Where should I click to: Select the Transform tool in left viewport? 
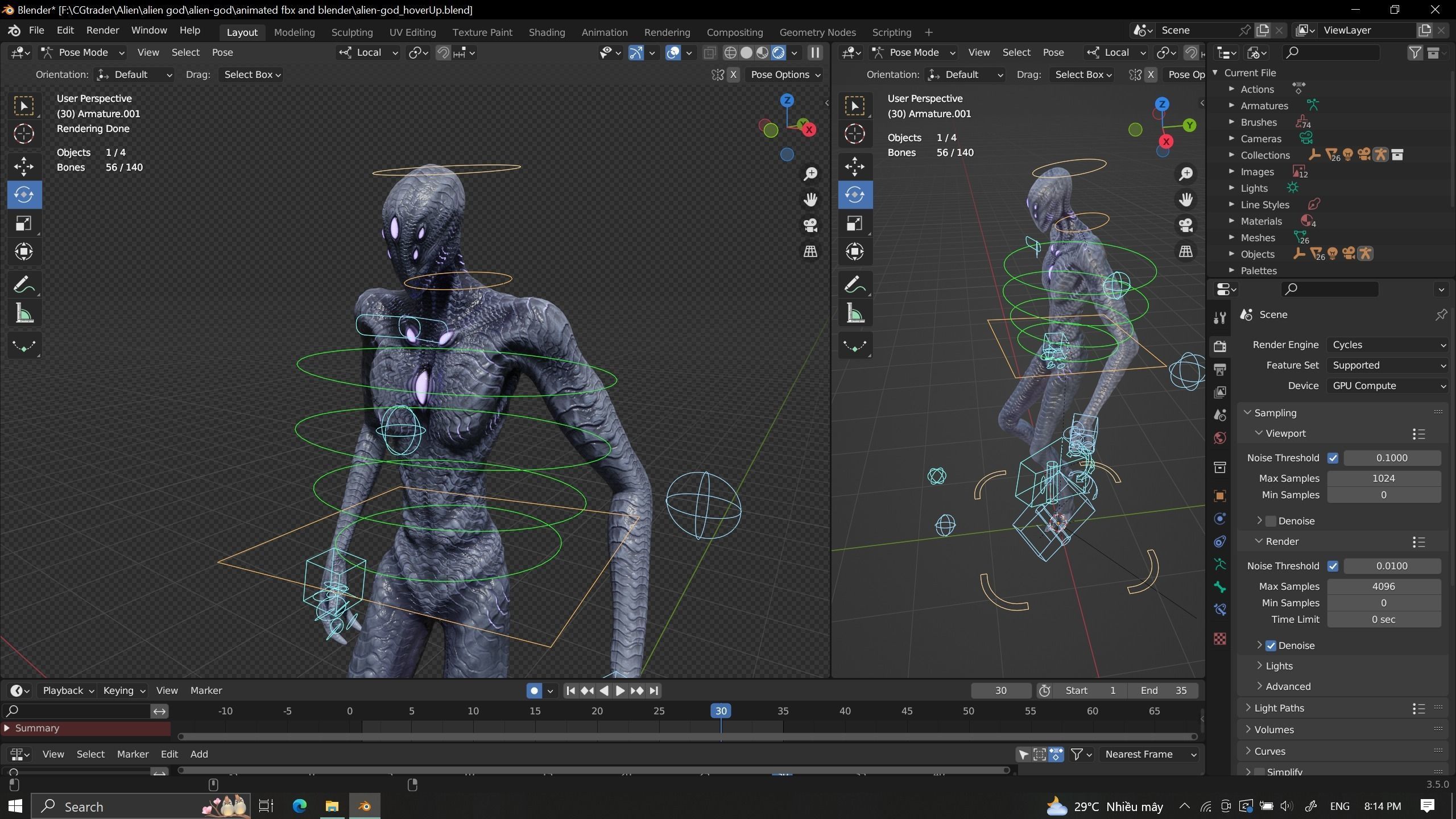(x=24, y=251)
